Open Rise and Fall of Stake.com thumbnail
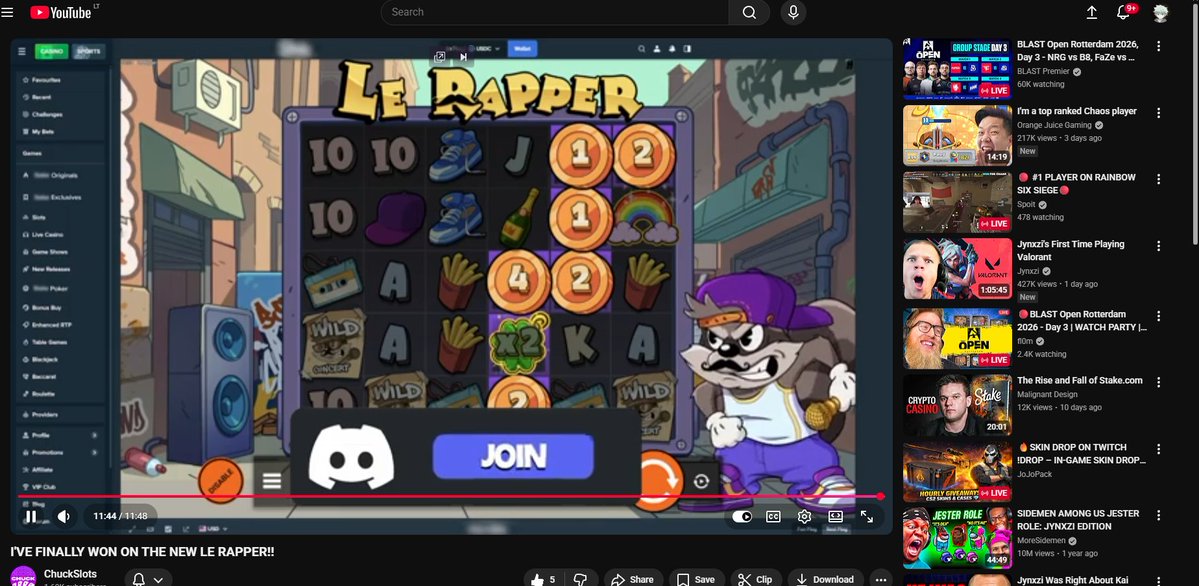 click(x=957, y=405)
